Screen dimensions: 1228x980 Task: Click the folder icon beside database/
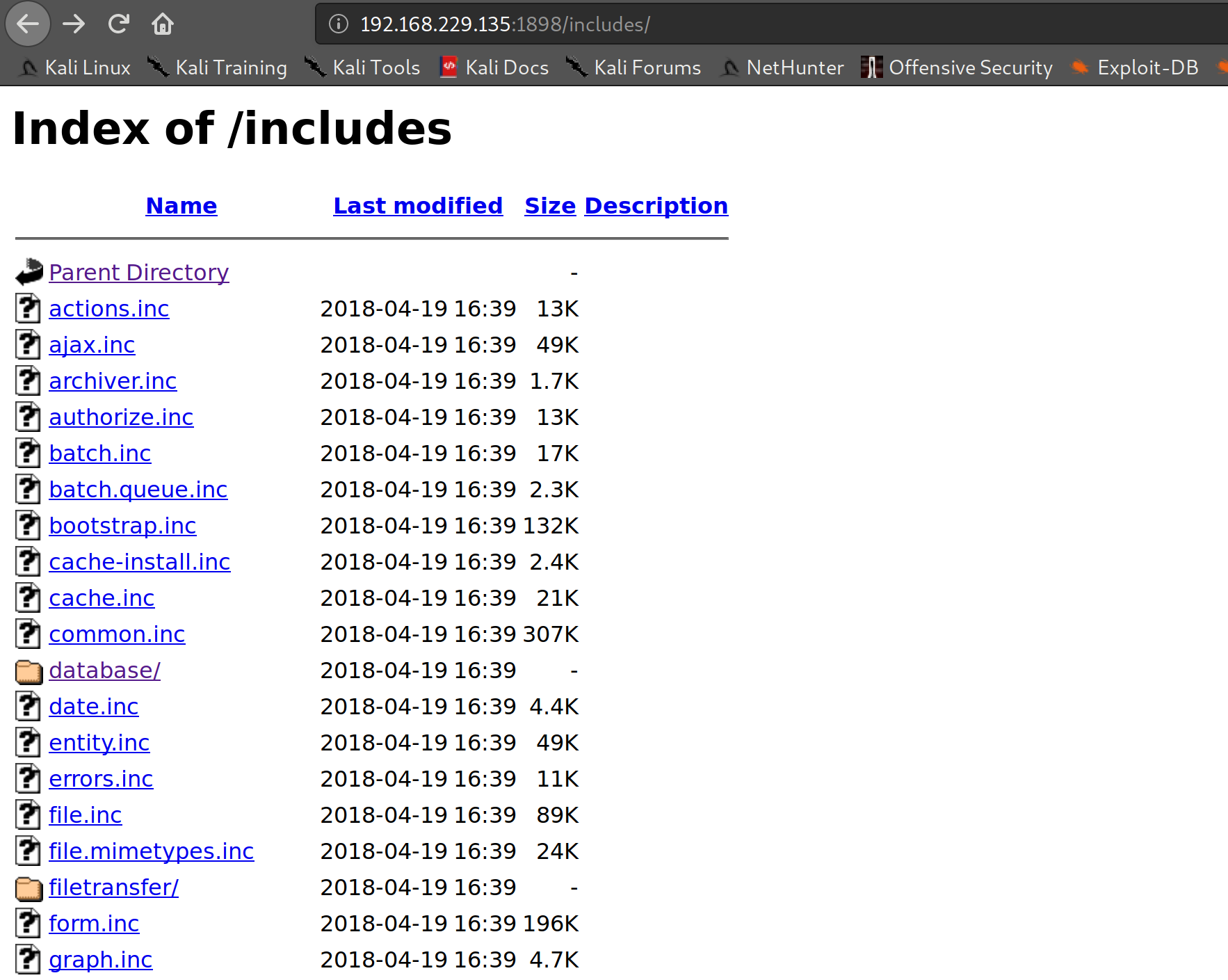coord(28,670)
